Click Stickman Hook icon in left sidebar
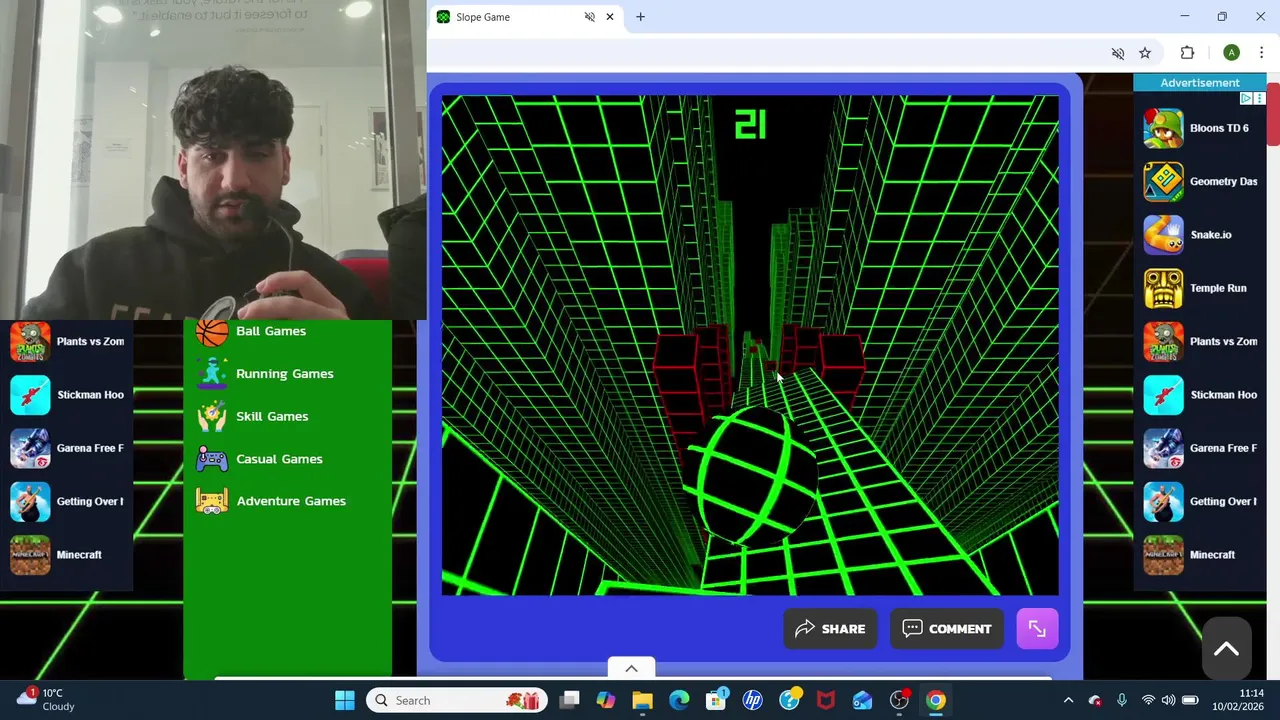 tap(30, 395)
